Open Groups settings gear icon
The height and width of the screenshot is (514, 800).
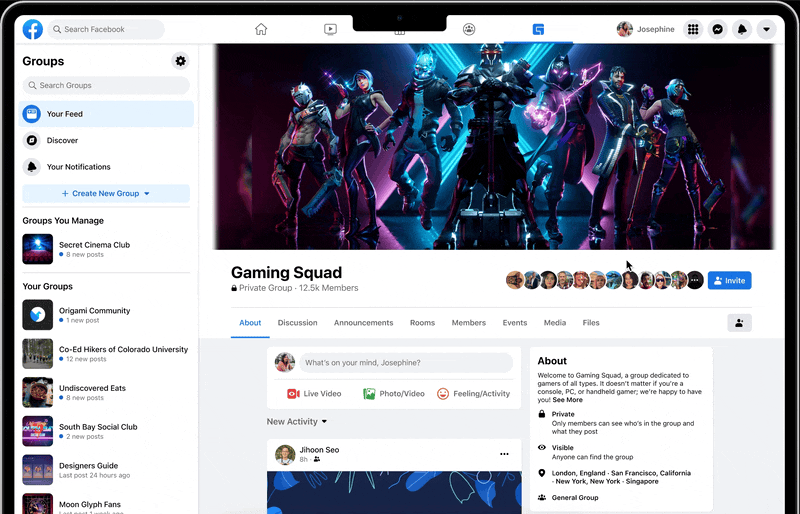point(180,61)
